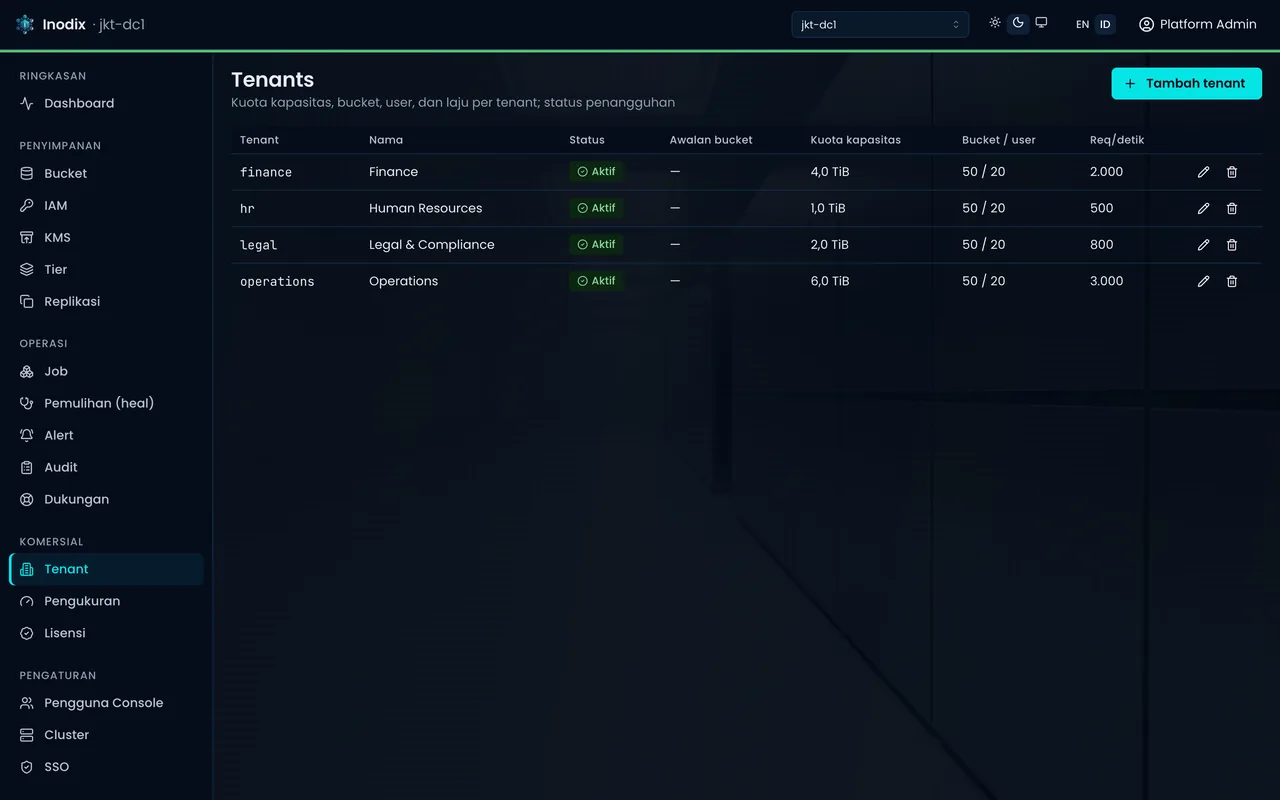Click the Aktif status badge for finance
1280x800 pixels.
(x=596, y=172)
